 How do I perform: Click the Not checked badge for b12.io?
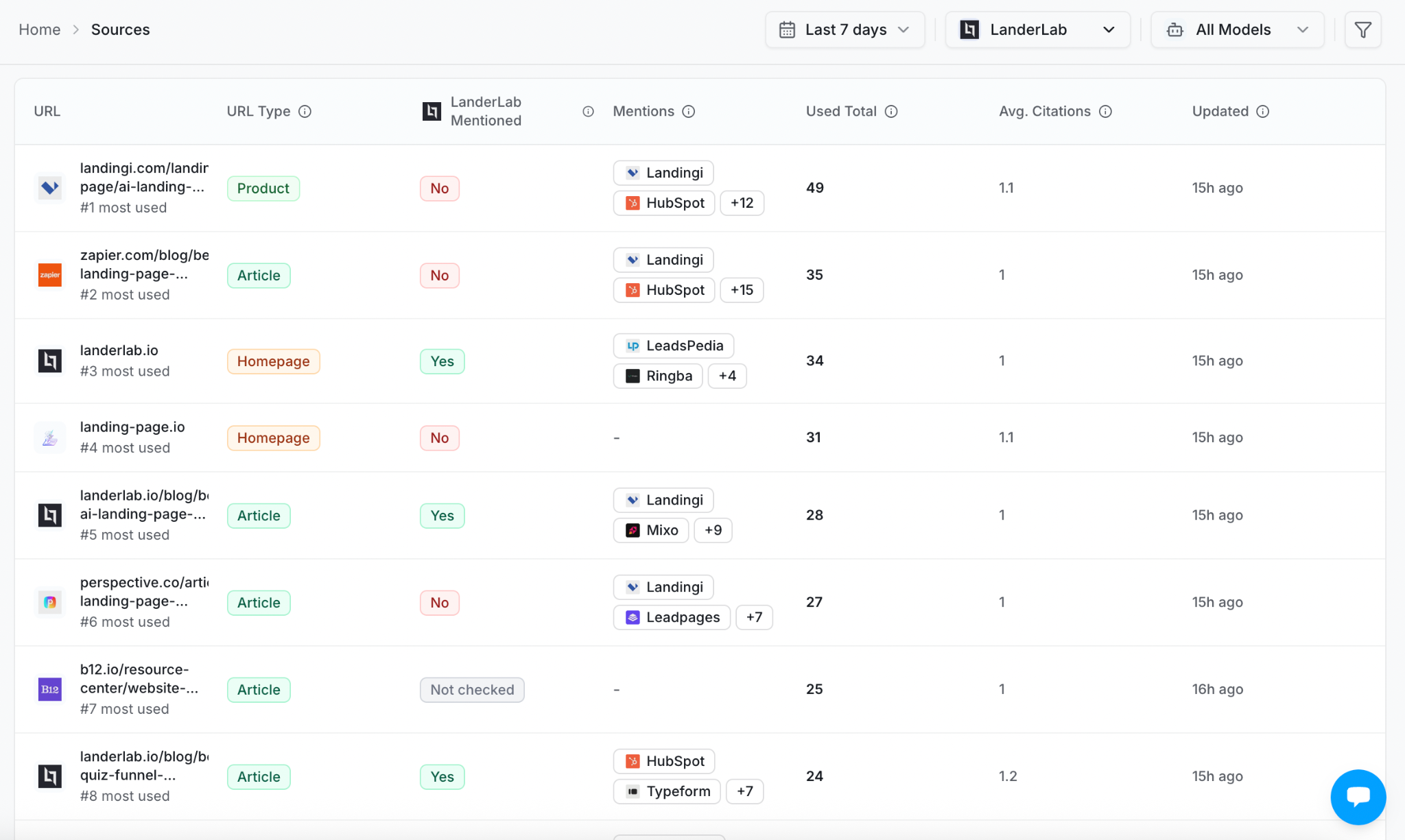coord(472,690)
